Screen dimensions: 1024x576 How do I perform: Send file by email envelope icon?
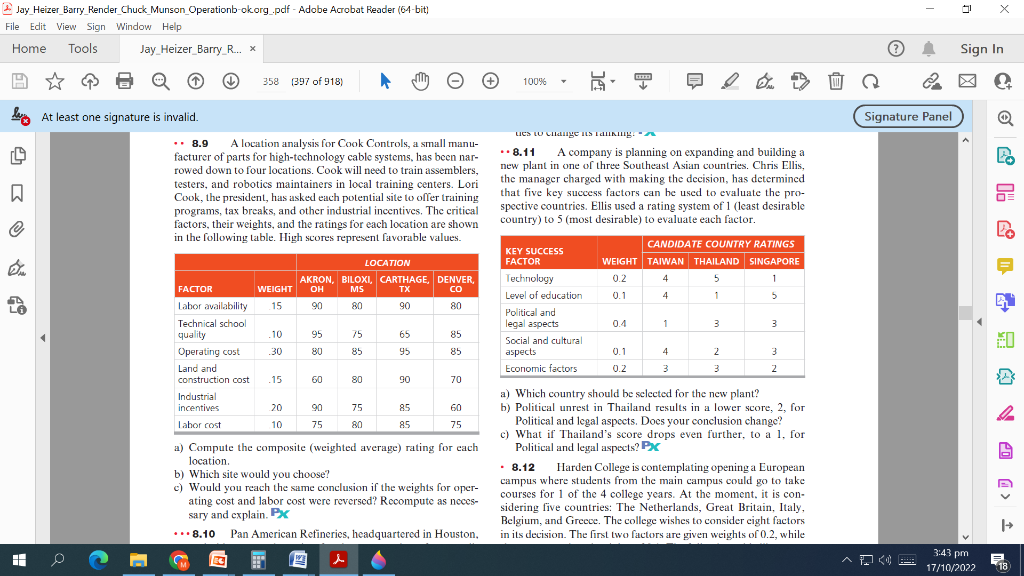click(x=967, y=81)
